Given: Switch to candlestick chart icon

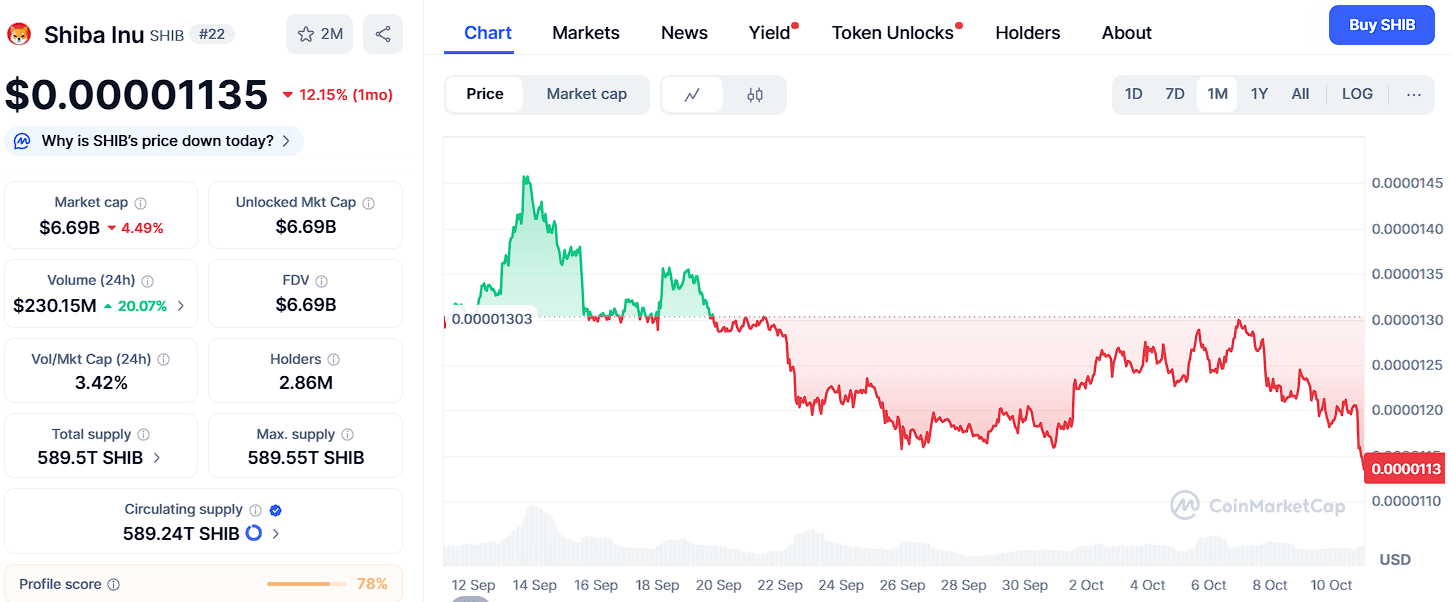Looking at the screenshot, I should [x=755, y=95].
